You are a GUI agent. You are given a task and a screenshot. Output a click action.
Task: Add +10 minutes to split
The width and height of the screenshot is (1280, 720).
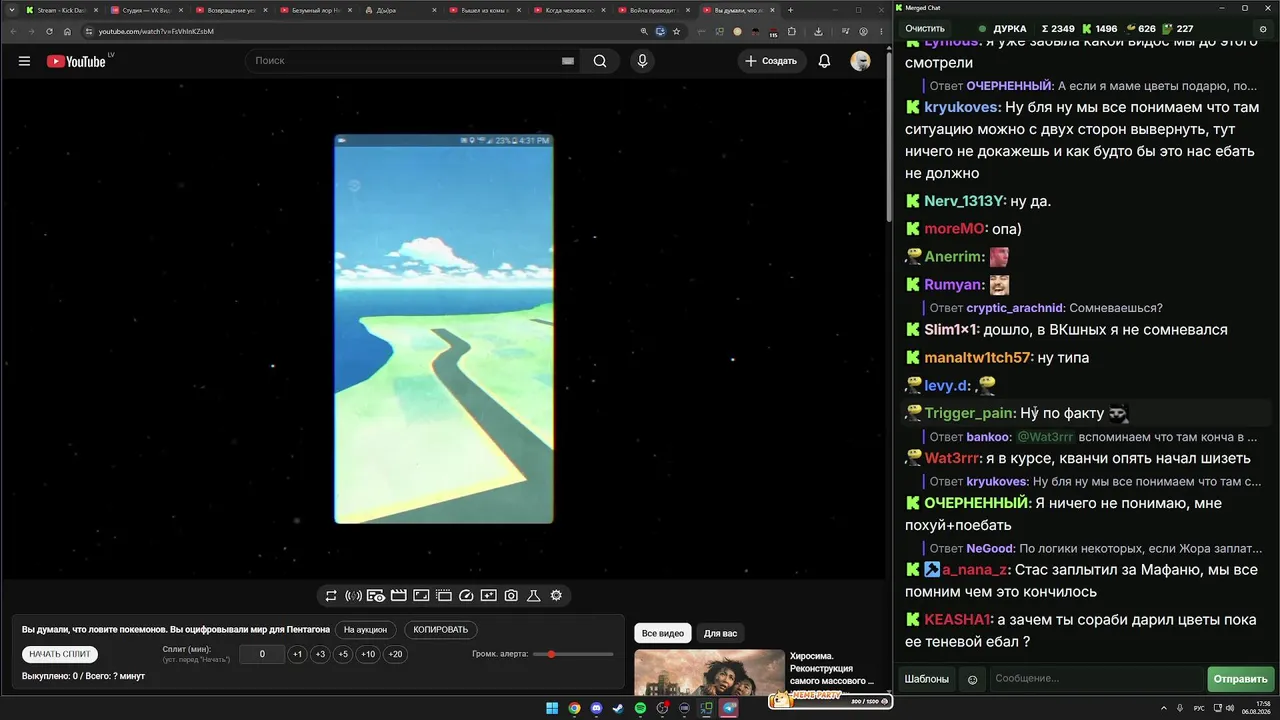368,654
